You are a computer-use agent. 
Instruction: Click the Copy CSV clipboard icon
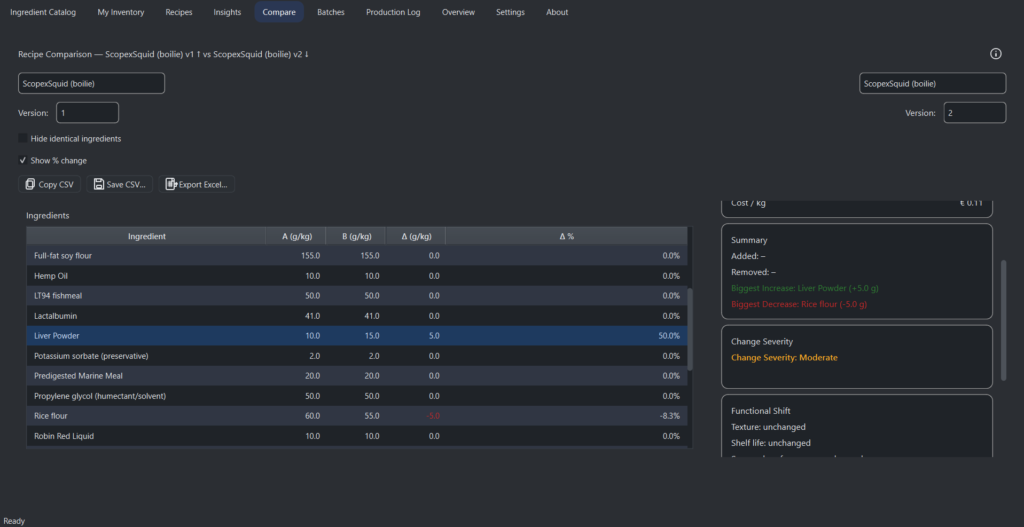pos(28,184)
